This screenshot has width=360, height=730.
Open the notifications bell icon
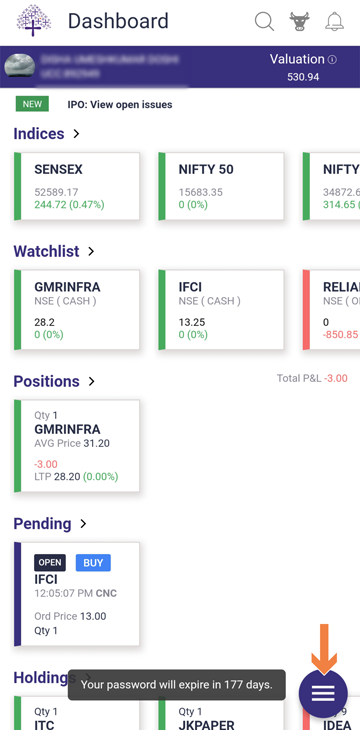(334, 21)
